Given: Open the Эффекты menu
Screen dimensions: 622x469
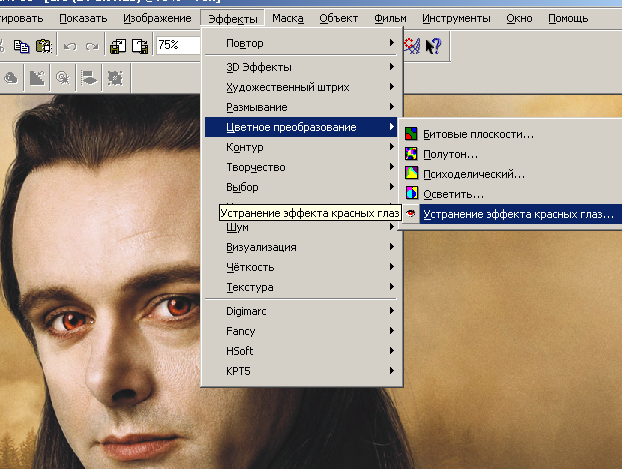Looking at the screenshot, I should point(233,19).
